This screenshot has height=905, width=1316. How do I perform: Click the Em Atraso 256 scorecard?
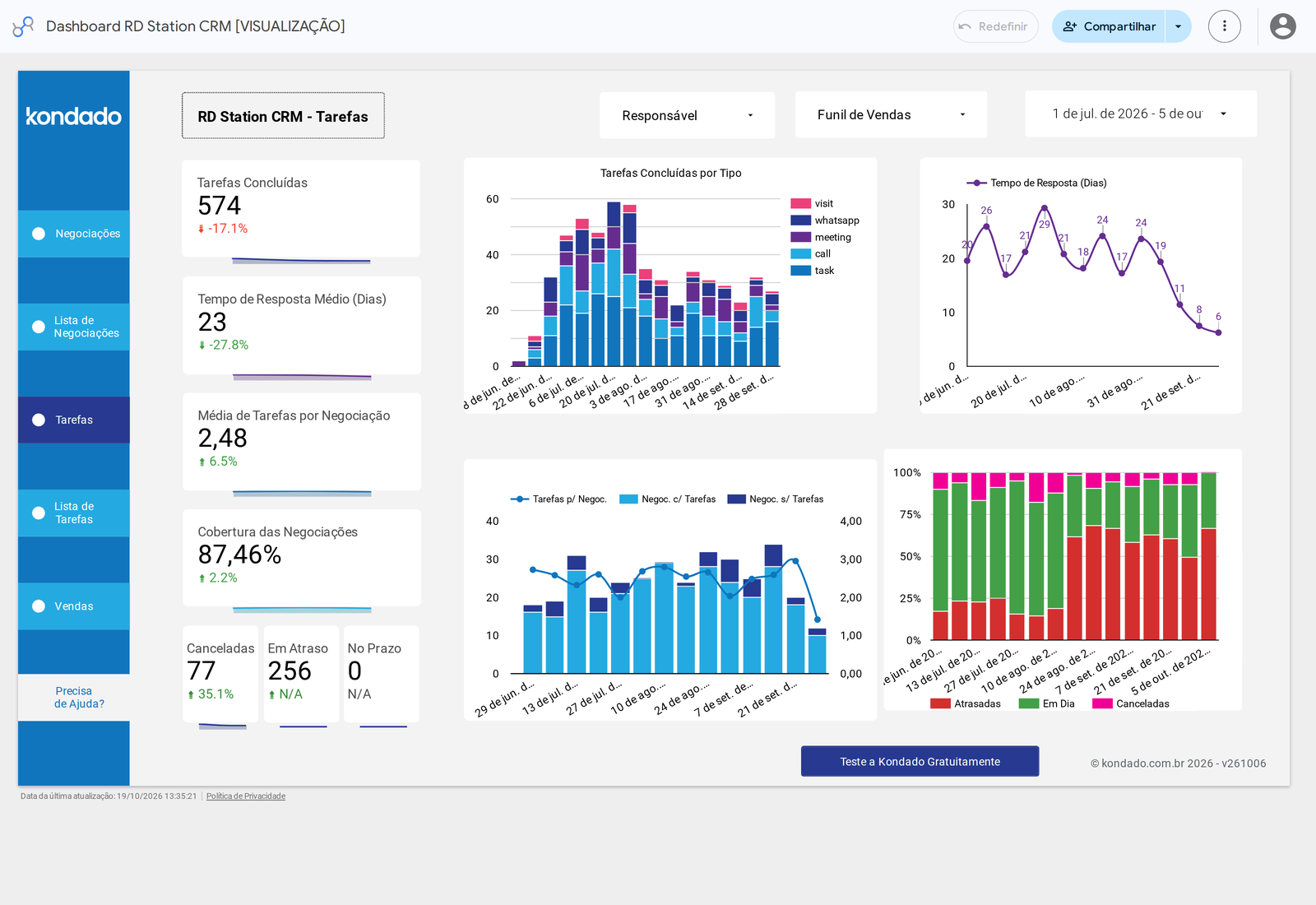coord(301,675)
